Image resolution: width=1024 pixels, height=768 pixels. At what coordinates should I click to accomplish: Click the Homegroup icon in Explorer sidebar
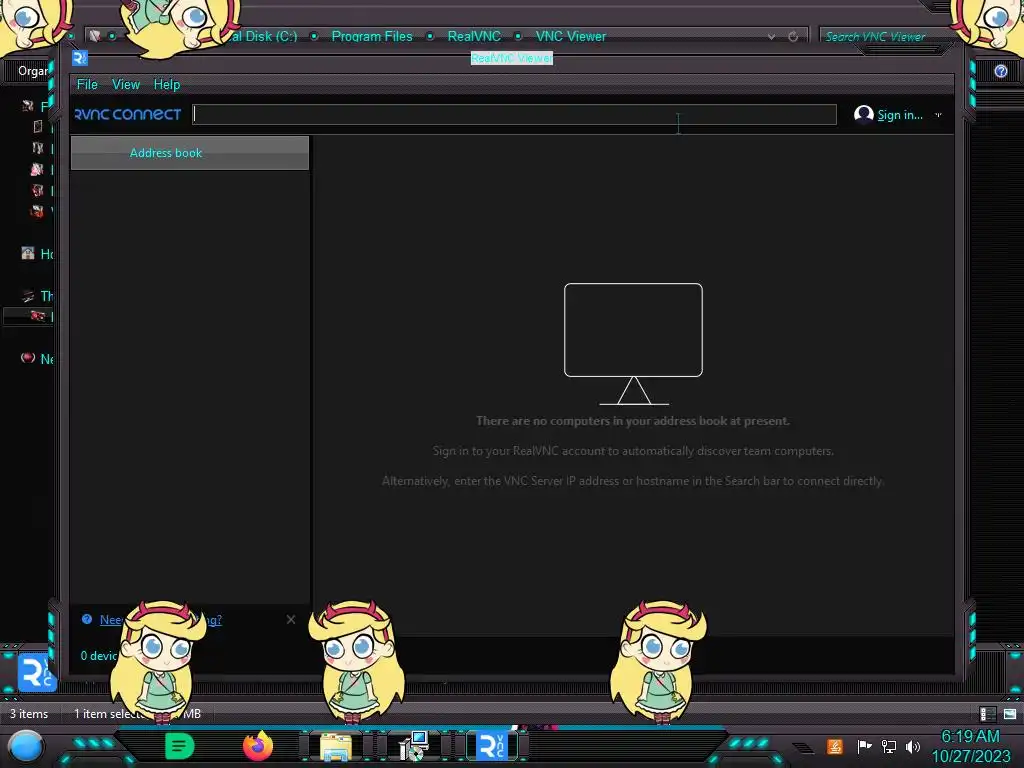(x=27, y=253)
